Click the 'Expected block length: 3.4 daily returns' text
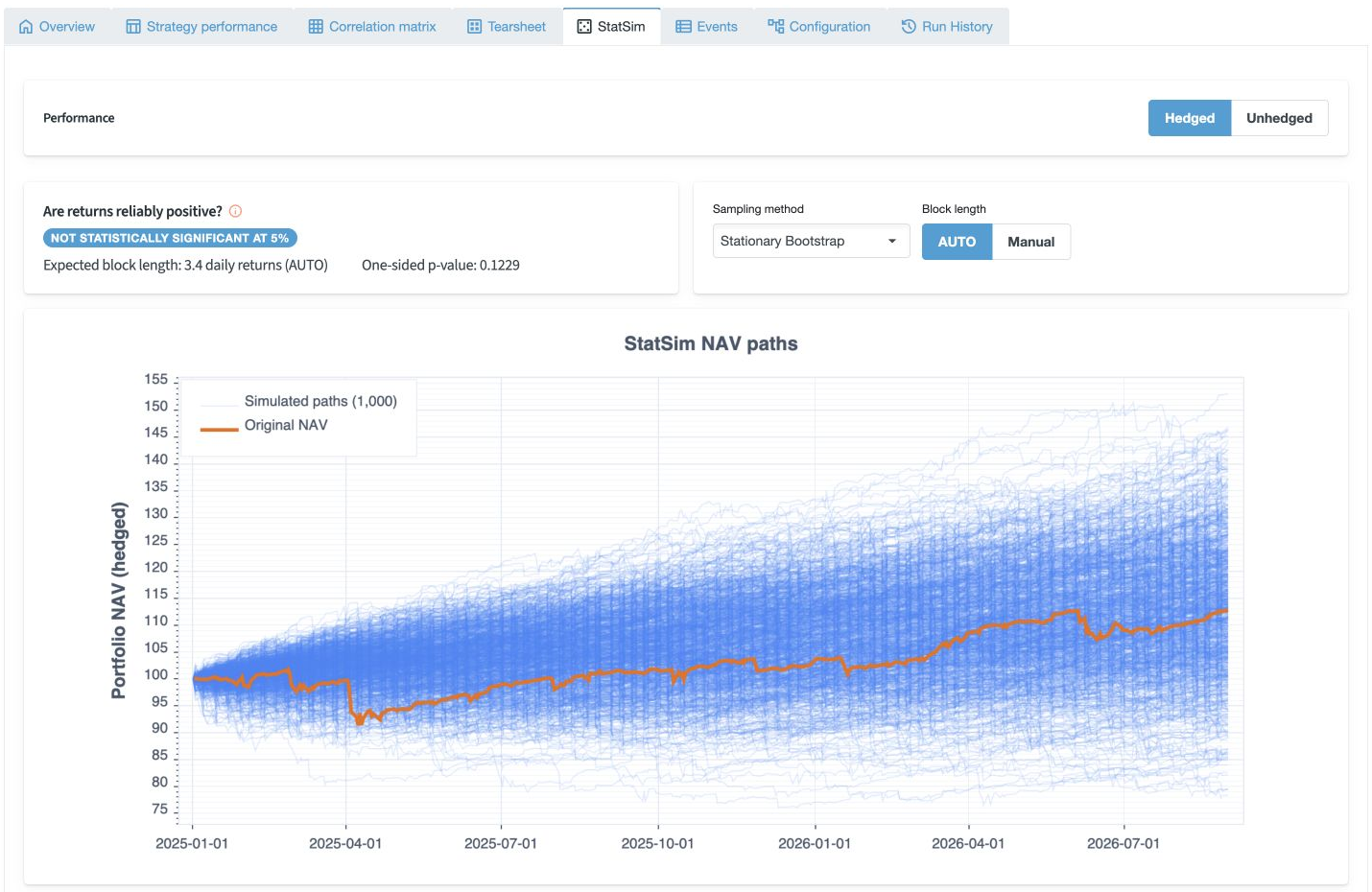This screenshot has height=892, width=1372. point(185,266)
